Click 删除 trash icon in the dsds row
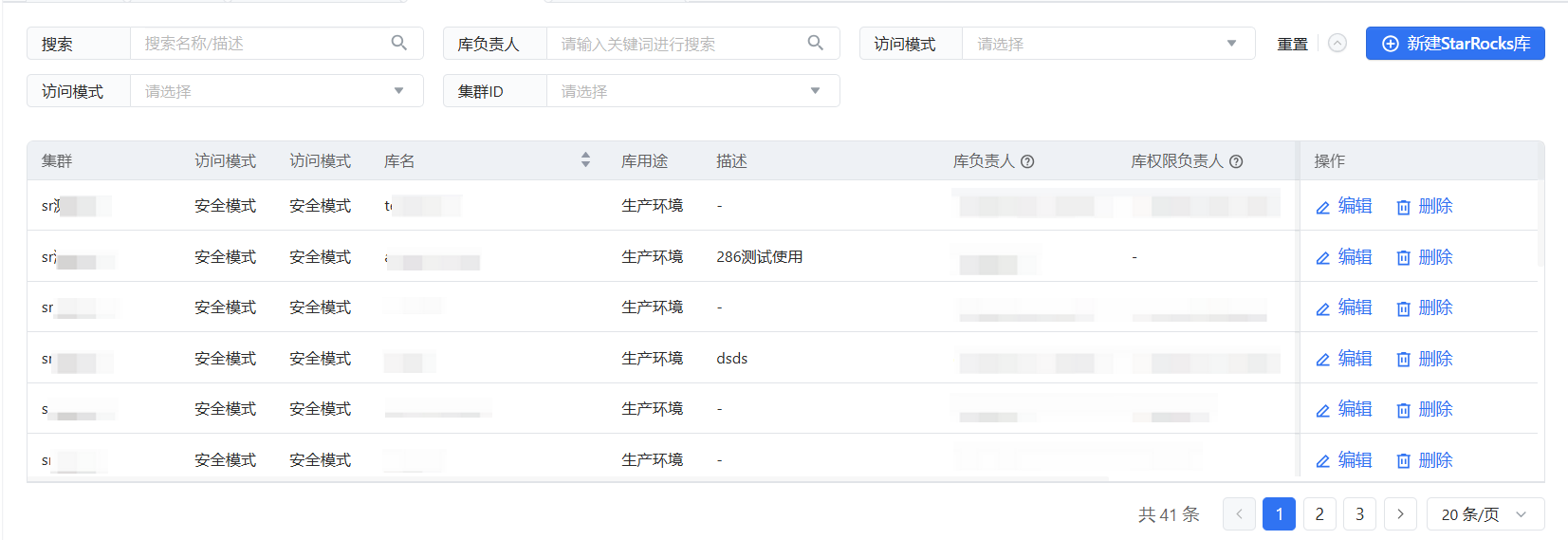 [1404, 360]
